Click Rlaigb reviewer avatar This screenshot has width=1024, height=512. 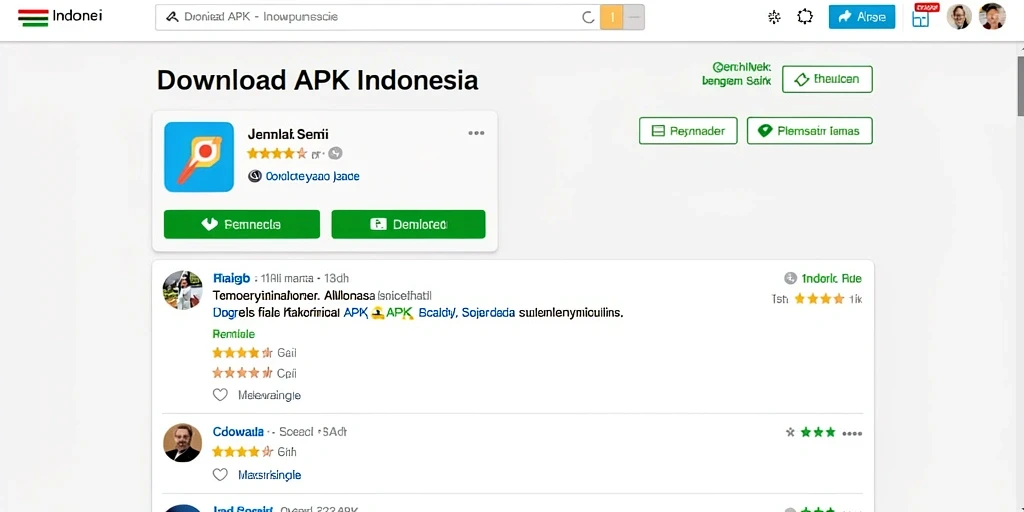(182, 290)
